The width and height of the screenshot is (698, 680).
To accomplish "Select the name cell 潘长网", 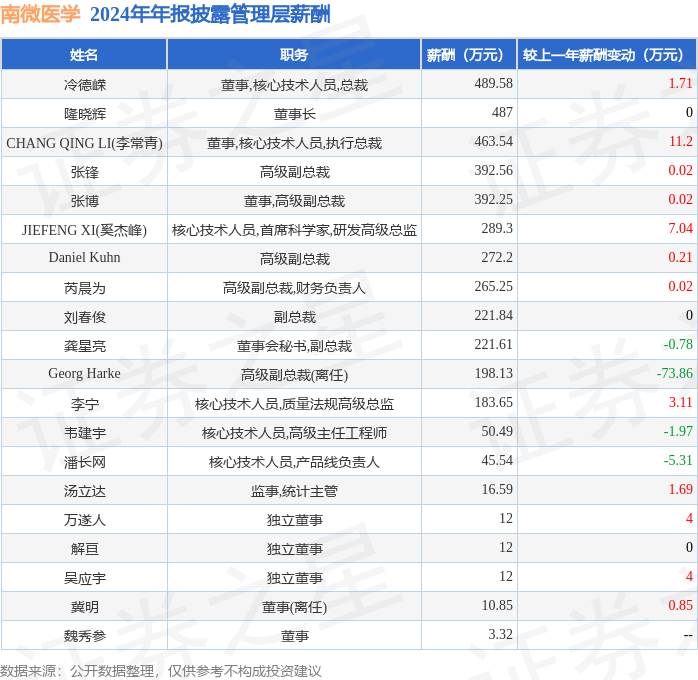I will coord(85,462).
